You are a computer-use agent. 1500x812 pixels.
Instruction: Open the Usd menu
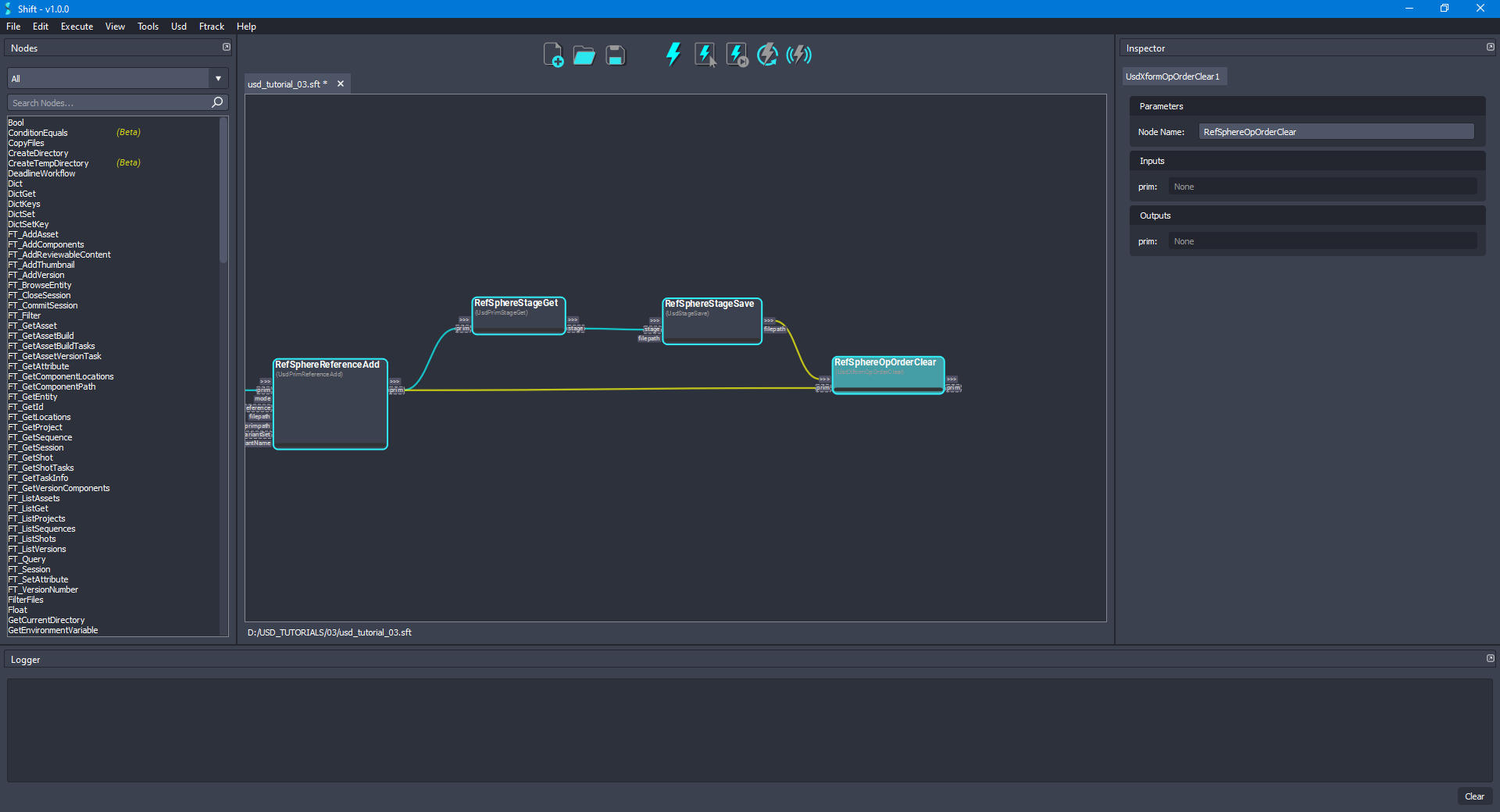pos(178,26)
